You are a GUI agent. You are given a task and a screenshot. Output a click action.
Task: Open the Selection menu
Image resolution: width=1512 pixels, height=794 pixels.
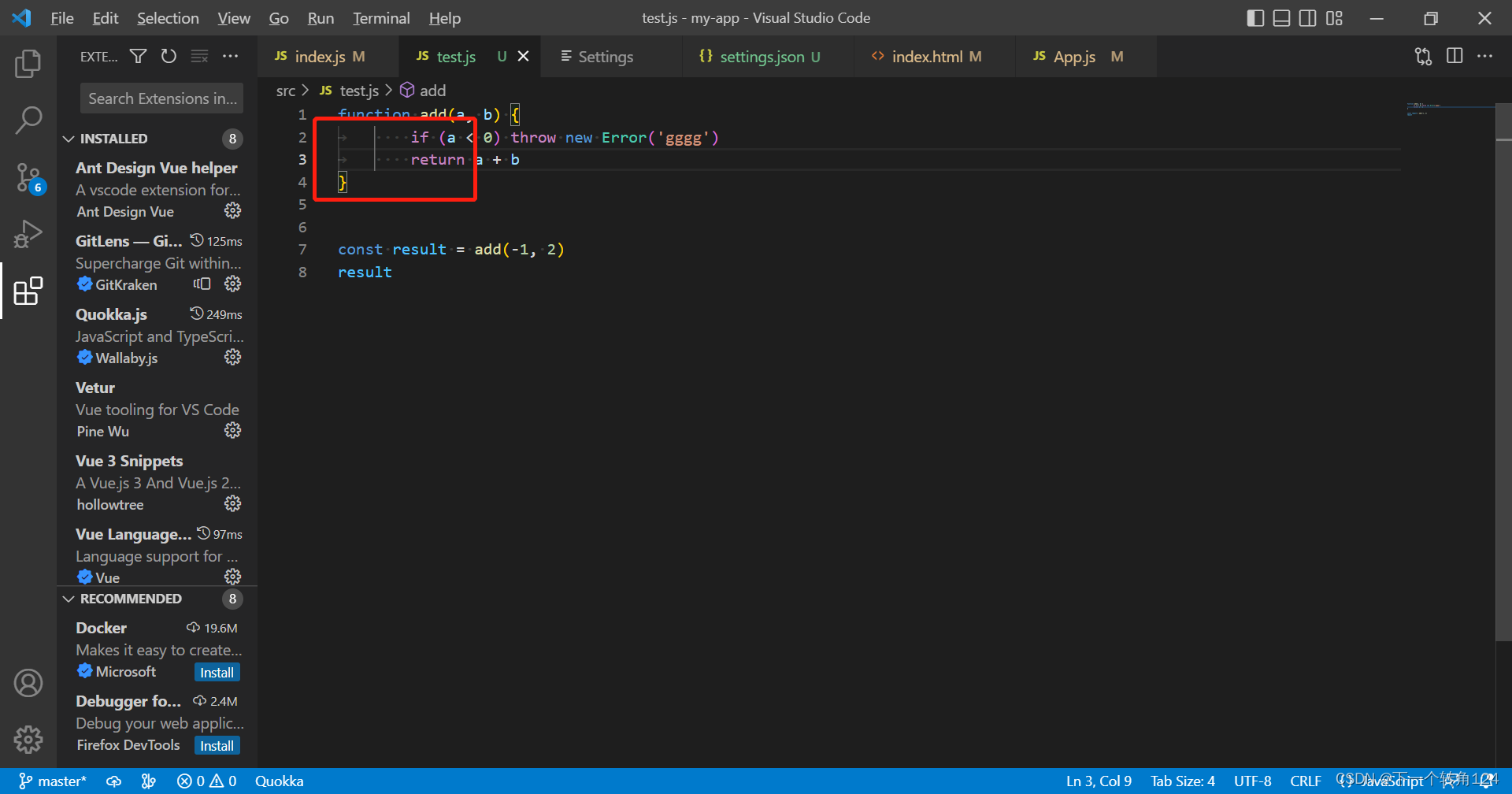[168, 18]
